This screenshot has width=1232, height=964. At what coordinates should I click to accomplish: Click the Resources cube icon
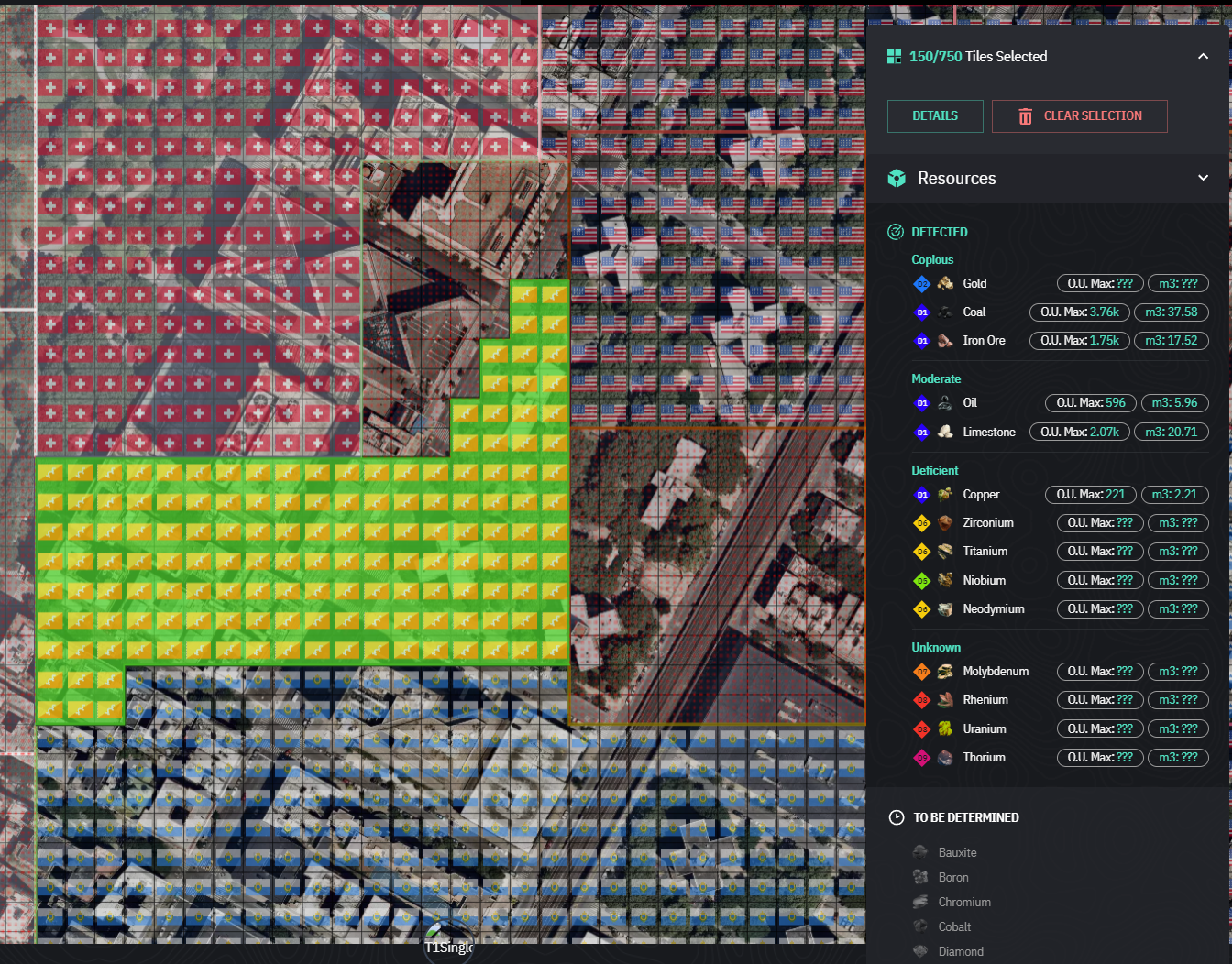[896, 179]
